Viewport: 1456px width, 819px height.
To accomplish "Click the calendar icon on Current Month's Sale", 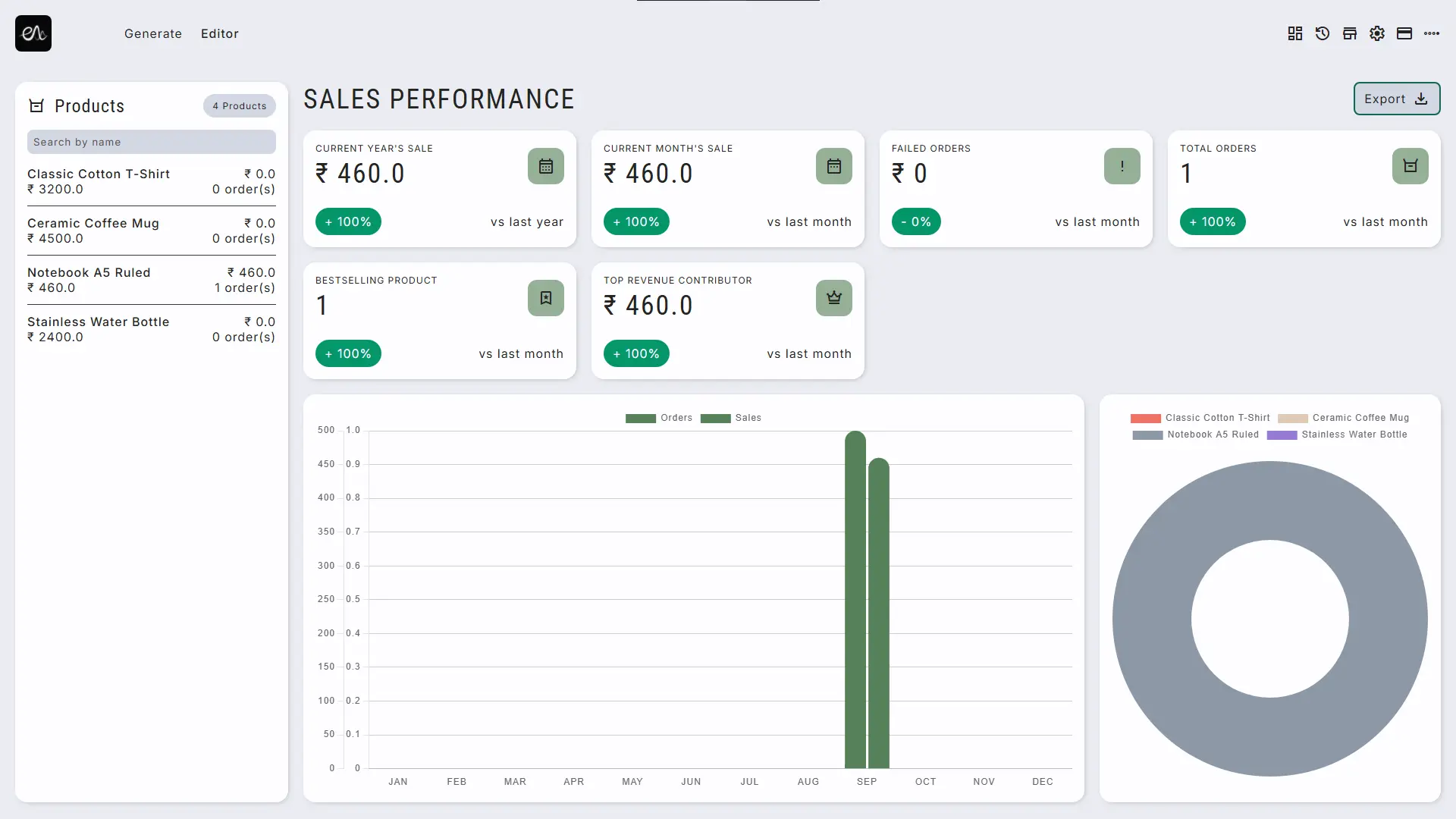I will click(x=834, y=166).
